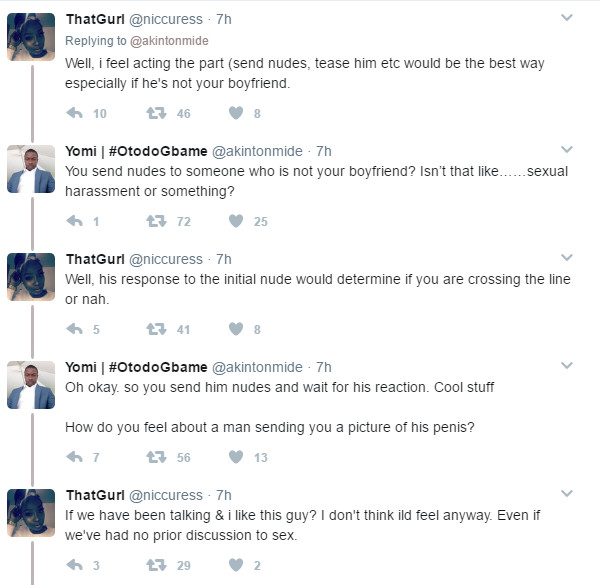Toggle retweet on tweet with 29 retweets
The image size is (600, 585).
click(156, 564)
